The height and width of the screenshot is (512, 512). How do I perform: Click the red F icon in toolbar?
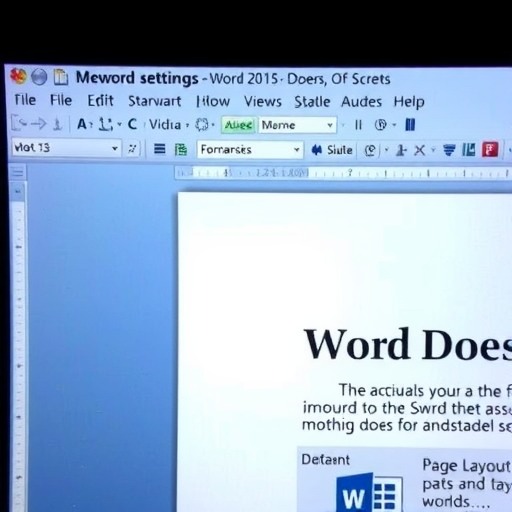(x=490, y=149)
